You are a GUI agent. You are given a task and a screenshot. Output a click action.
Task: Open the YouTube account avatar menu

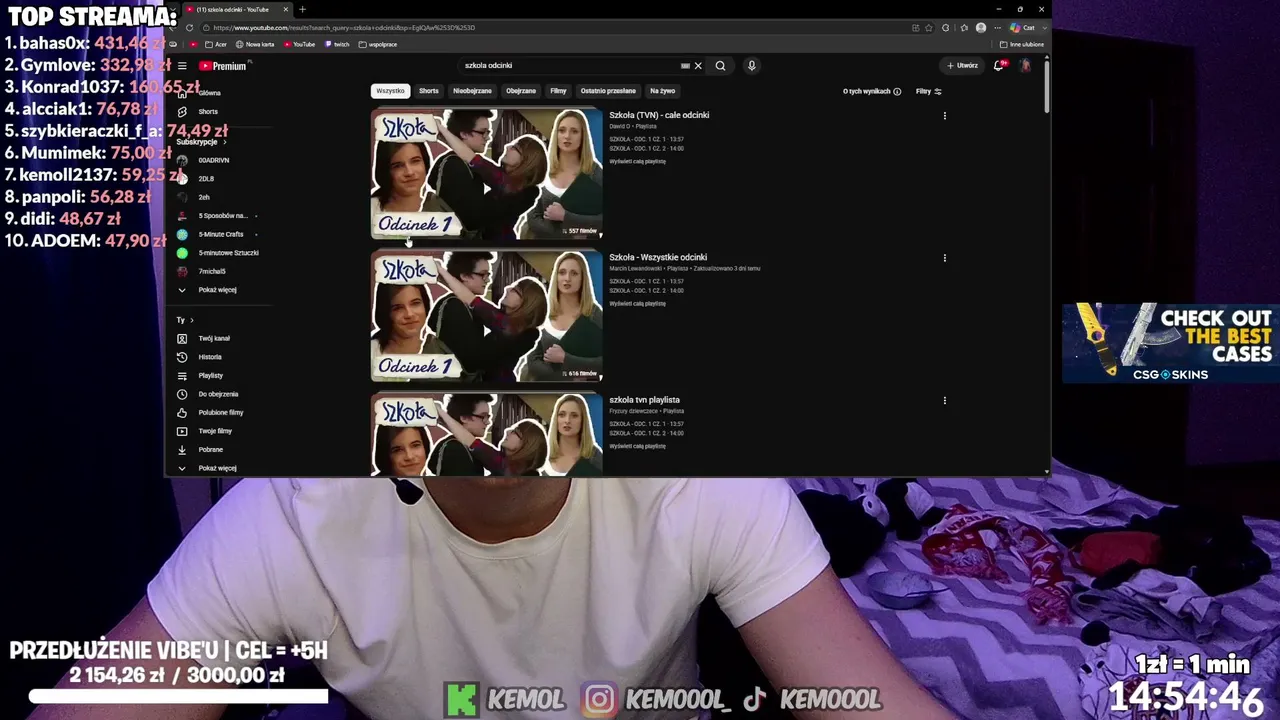click(x=1025, y=66)
